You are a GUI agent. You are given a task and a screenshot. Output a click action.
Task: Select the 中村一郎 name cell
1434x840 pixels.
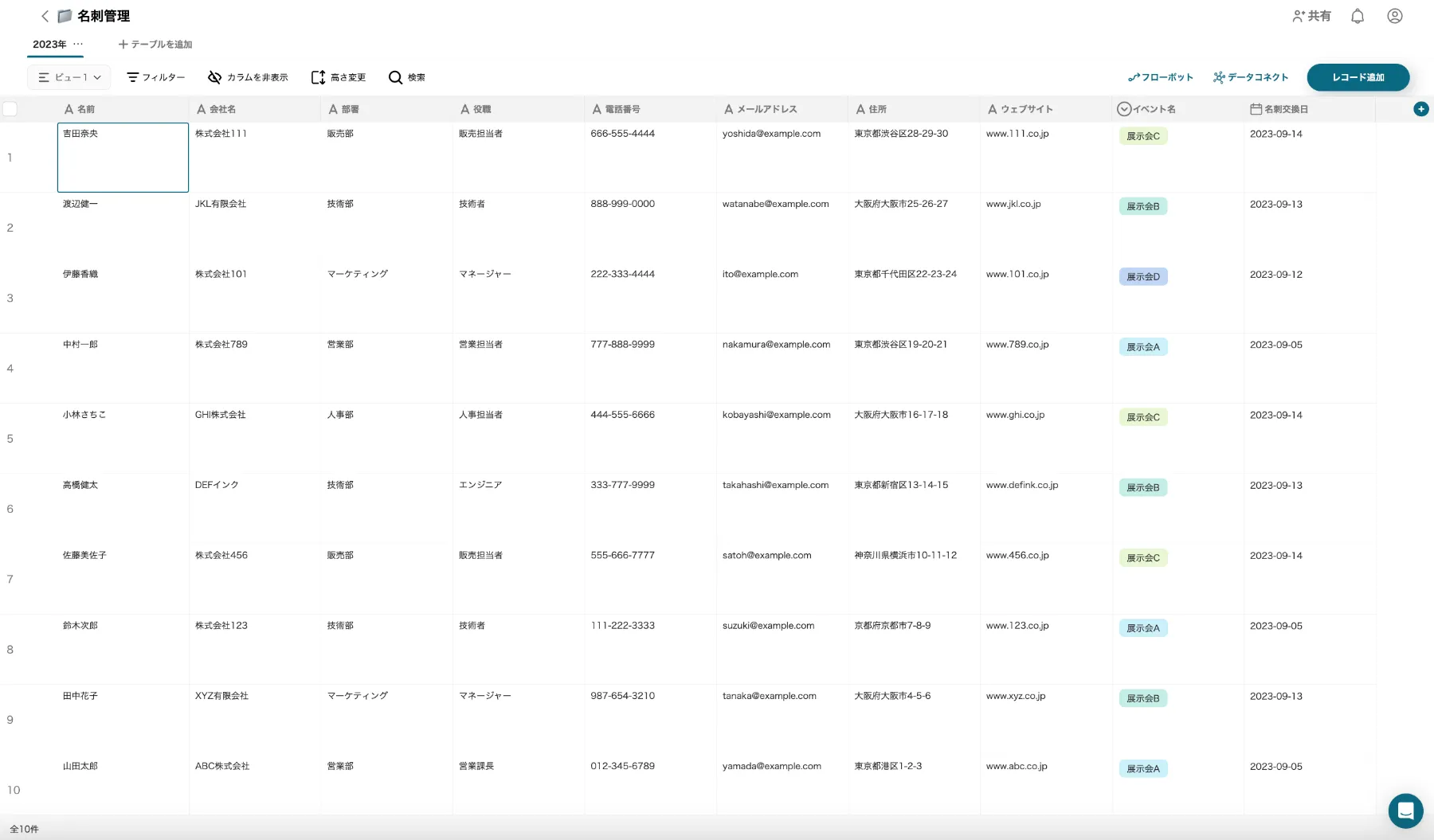point(123,368)
